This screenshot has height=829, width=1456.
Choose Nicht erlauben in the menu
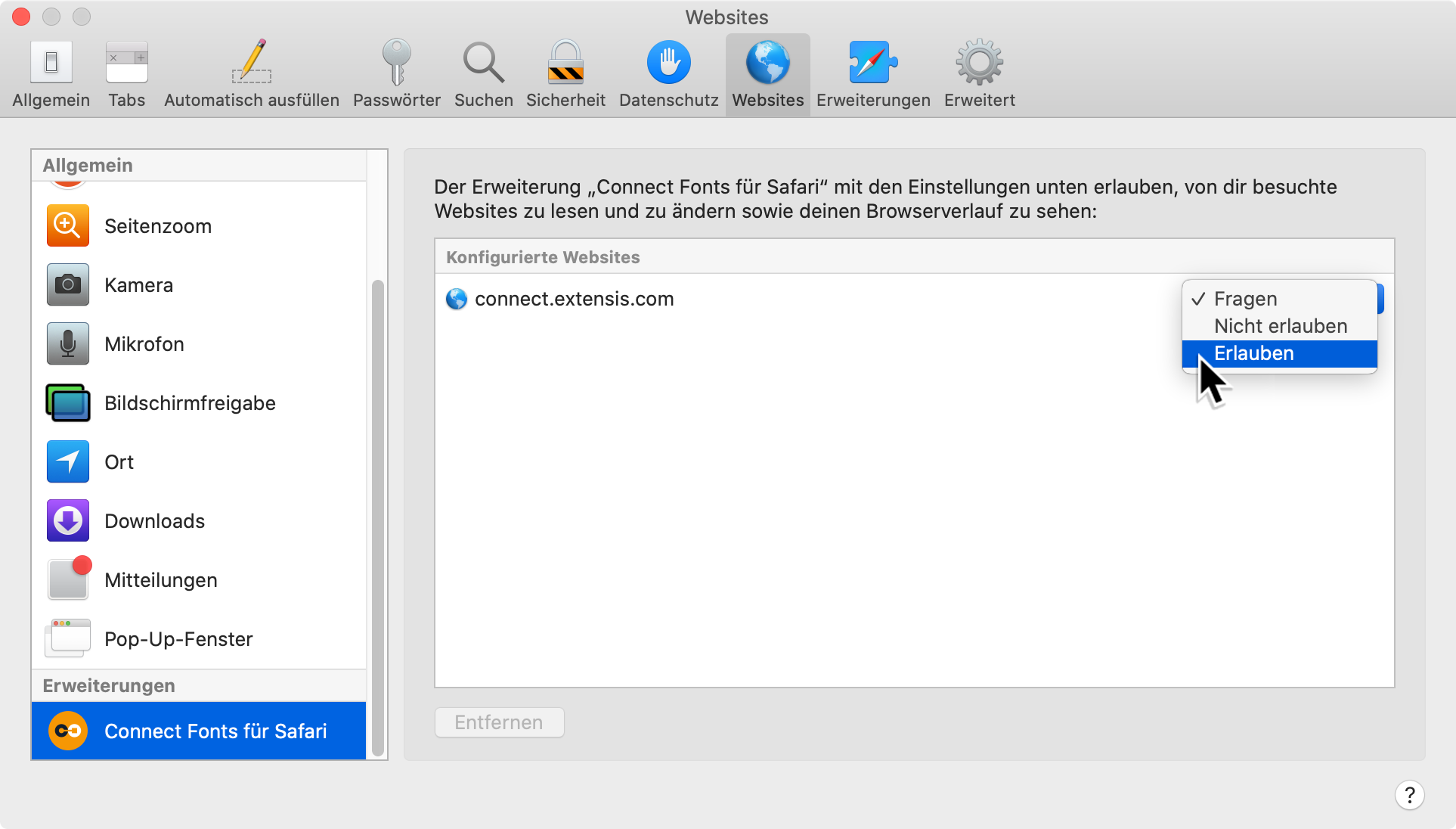coord(1279,326)
